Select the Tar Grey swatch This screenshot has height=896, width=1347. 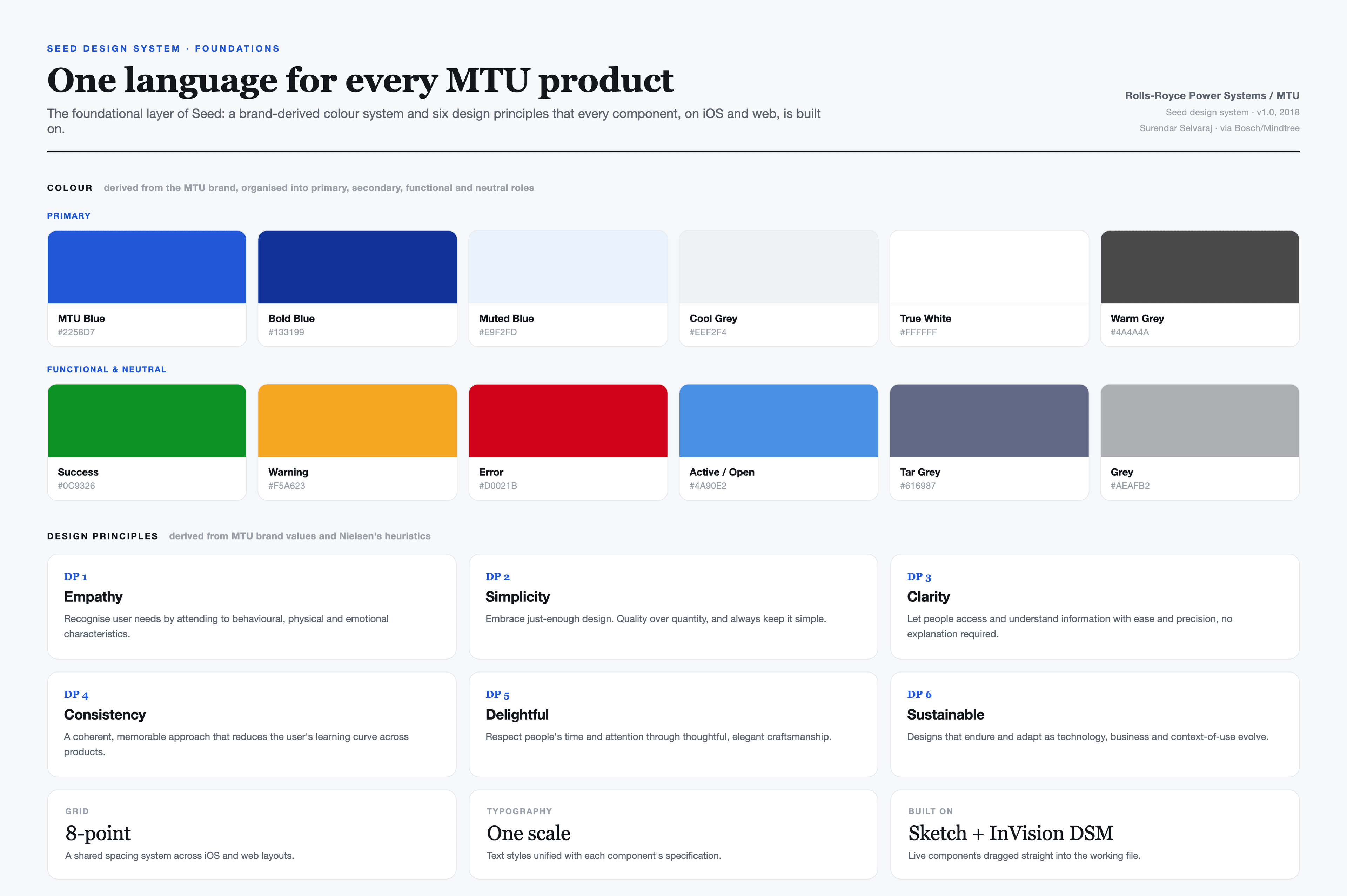click(990, 421)
